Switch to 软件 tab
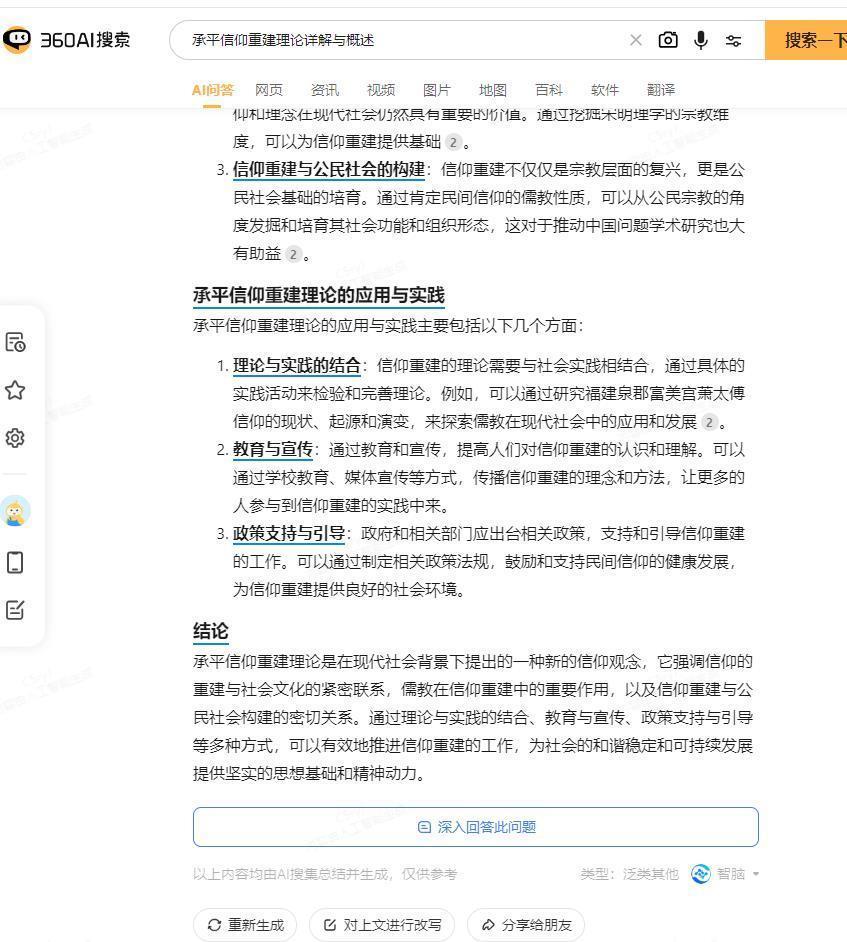The height and width of the screenshot is (942, 847). [x=605, y=90]
